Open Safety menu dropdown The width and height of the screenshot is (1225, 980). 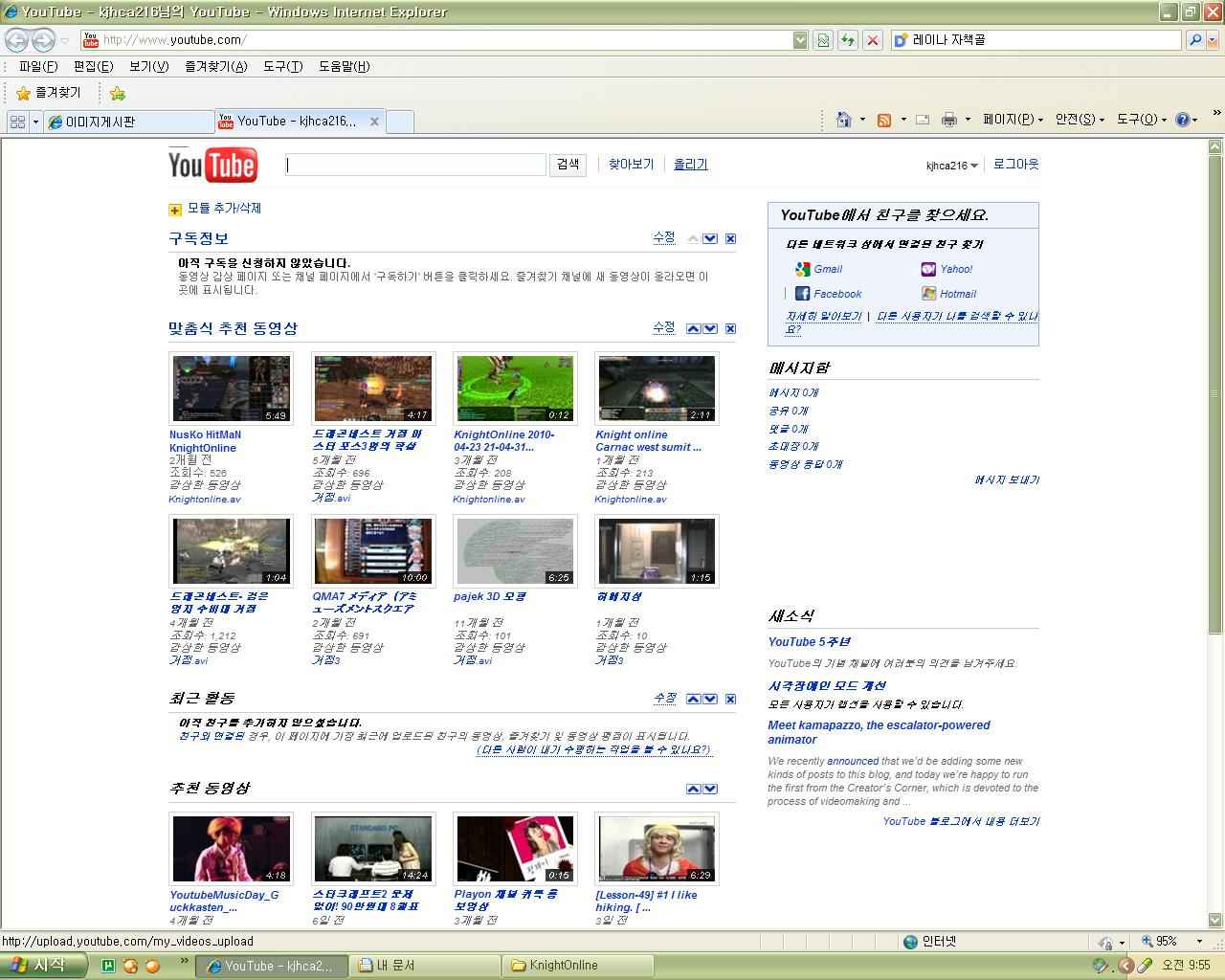pyautogui.click(x=1080, y=120)
